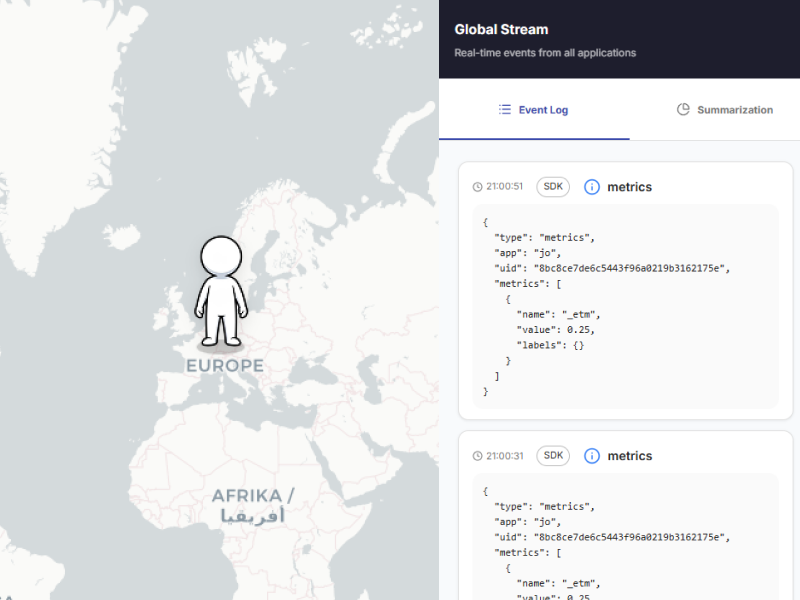Click the 21:00:31 timestamp text

[505, 456]
